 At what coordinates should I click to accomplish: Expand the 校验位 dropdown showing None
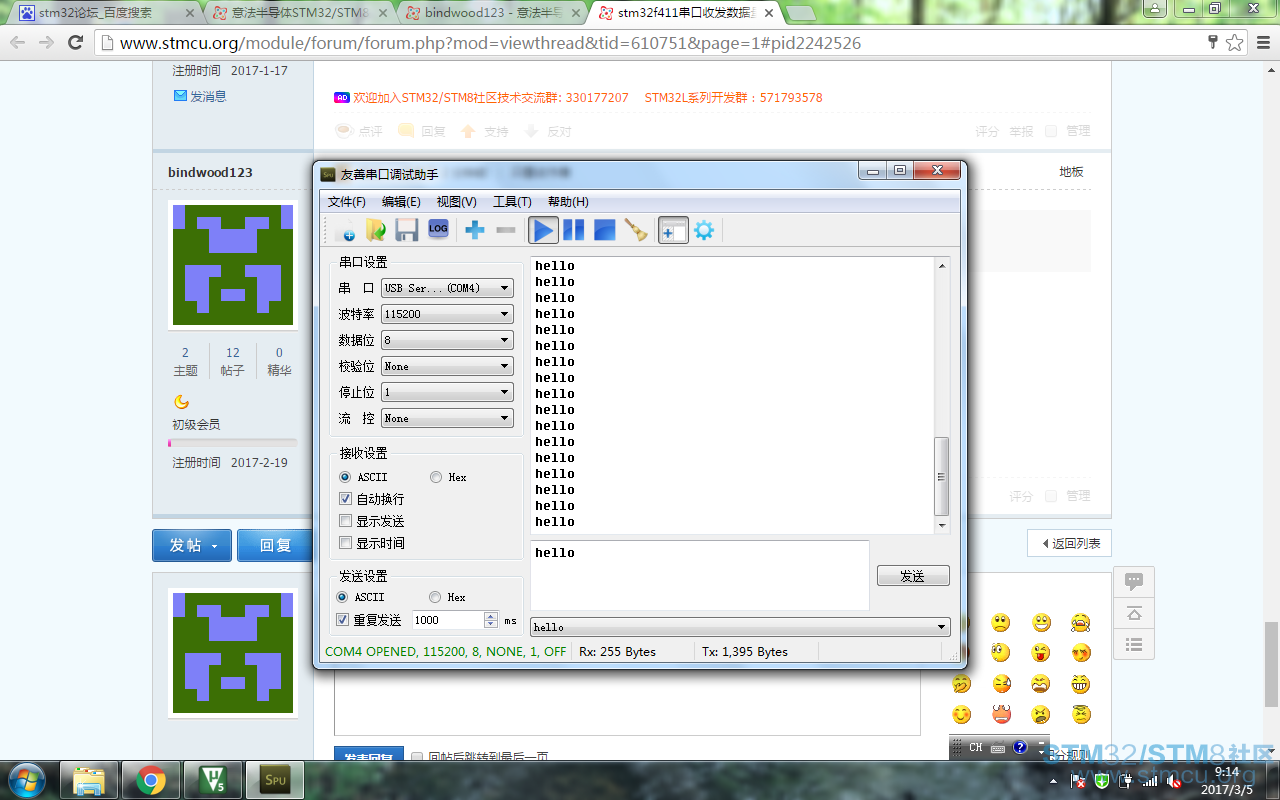click(447, 366)
